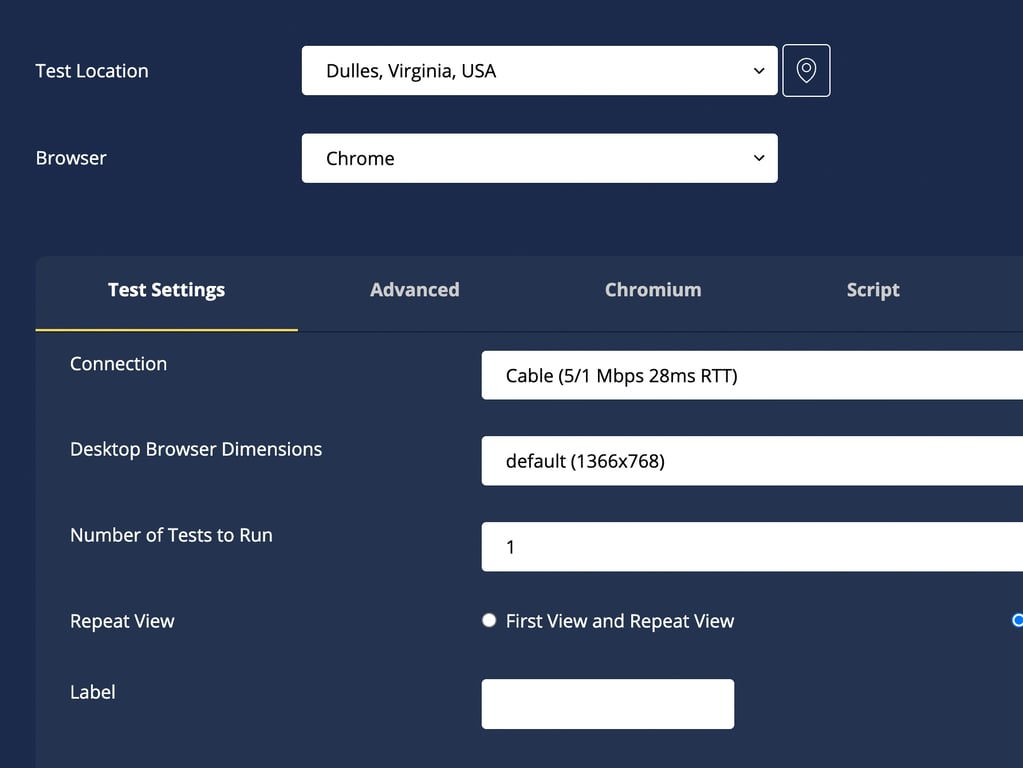Select the Chromium tab
The height and width of the screenshot is (768, 1023).
(653, 290)
